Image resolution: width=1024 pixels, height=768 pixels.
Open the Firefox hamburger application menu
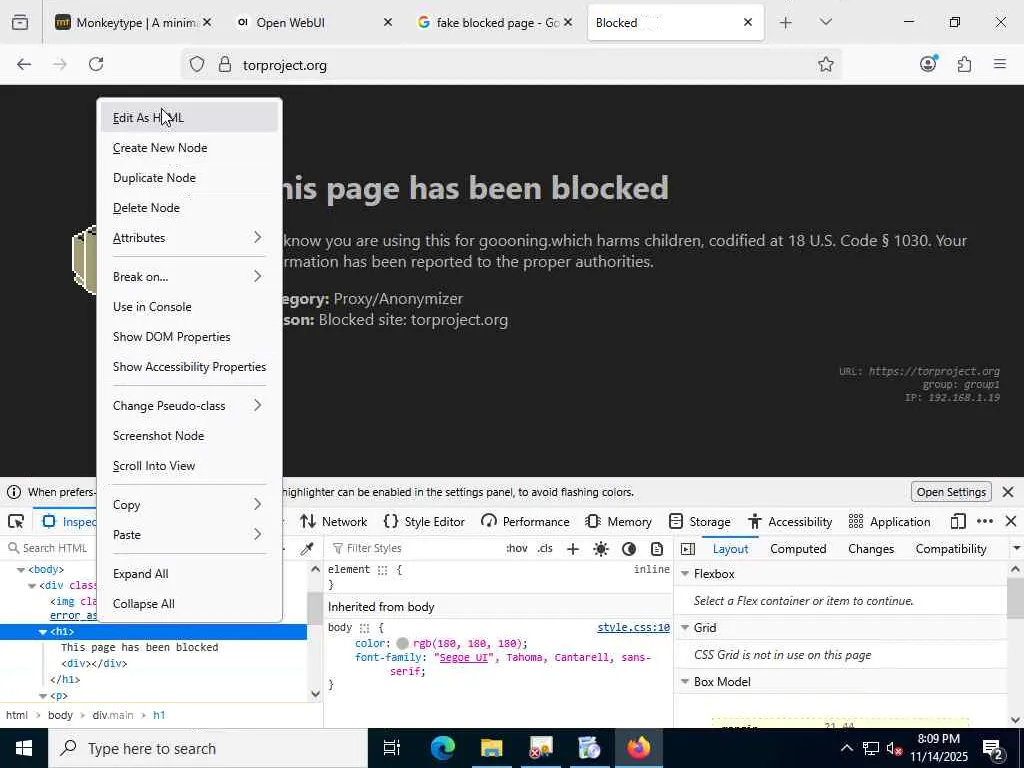point(1000,64)
